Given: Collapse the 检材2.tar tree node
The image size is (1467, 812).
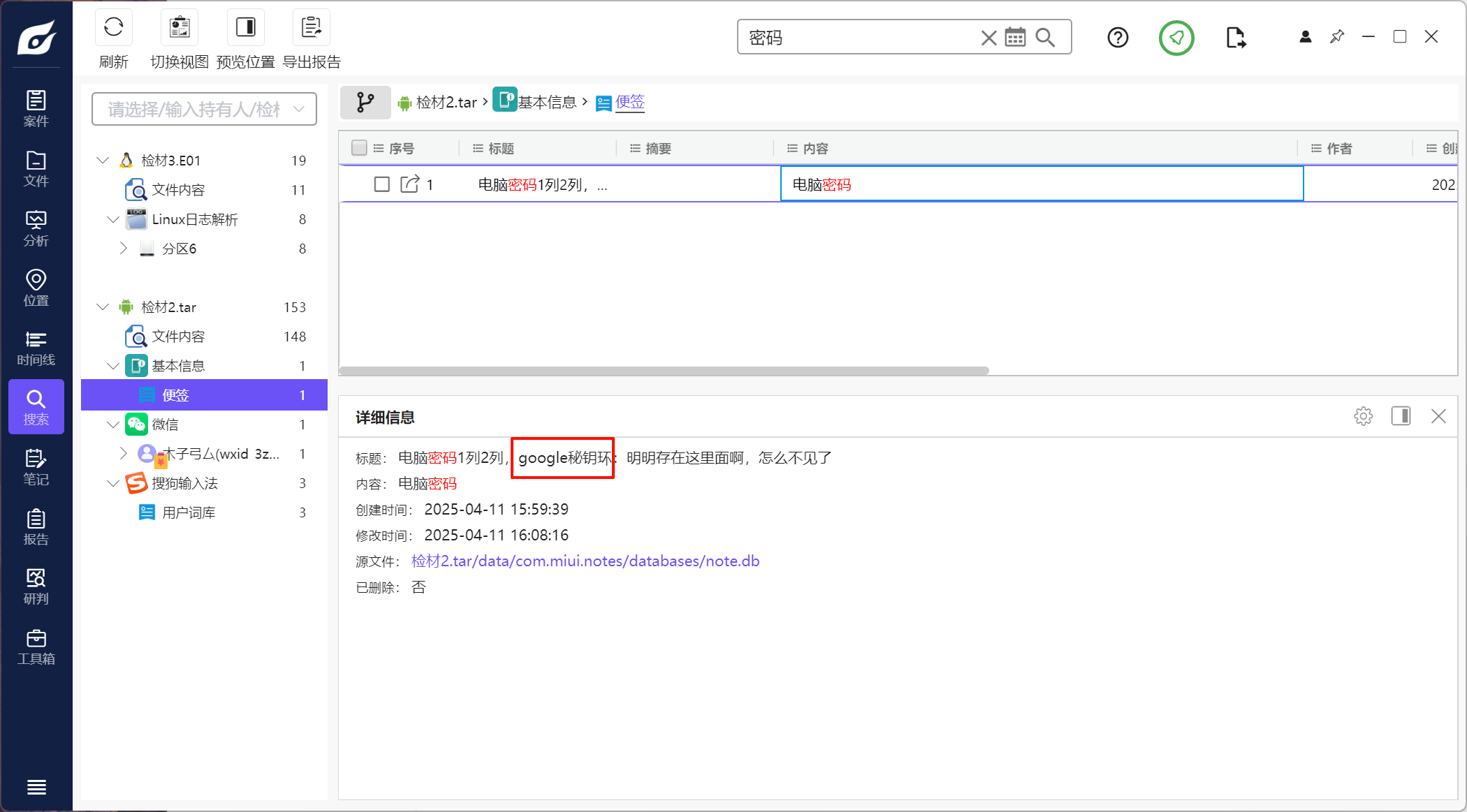Looking at the screenshot, I should coord(103,307).
